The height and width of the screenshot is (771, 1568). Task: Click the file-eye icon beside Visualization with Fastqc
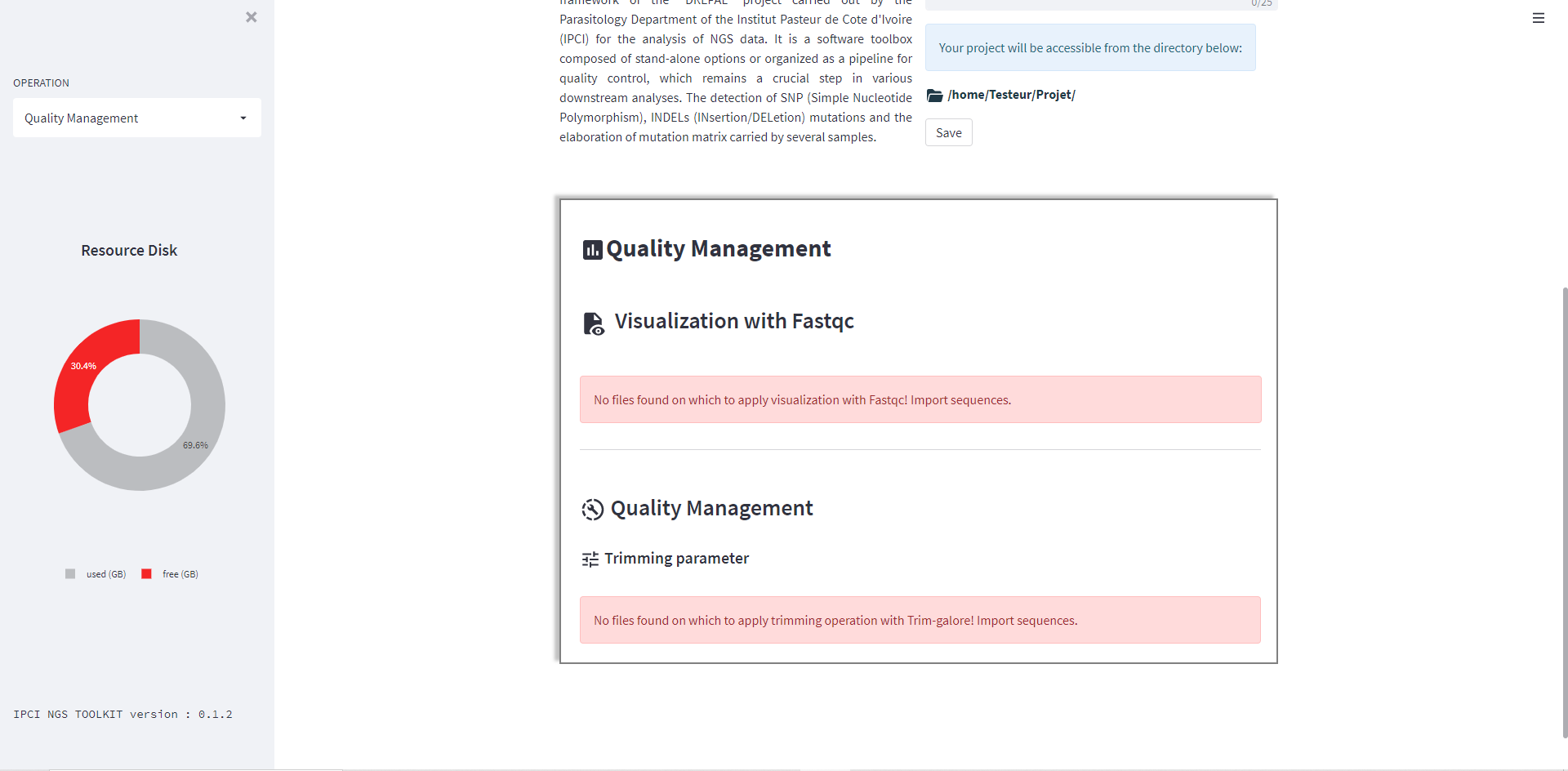click(x=594, y=323)
